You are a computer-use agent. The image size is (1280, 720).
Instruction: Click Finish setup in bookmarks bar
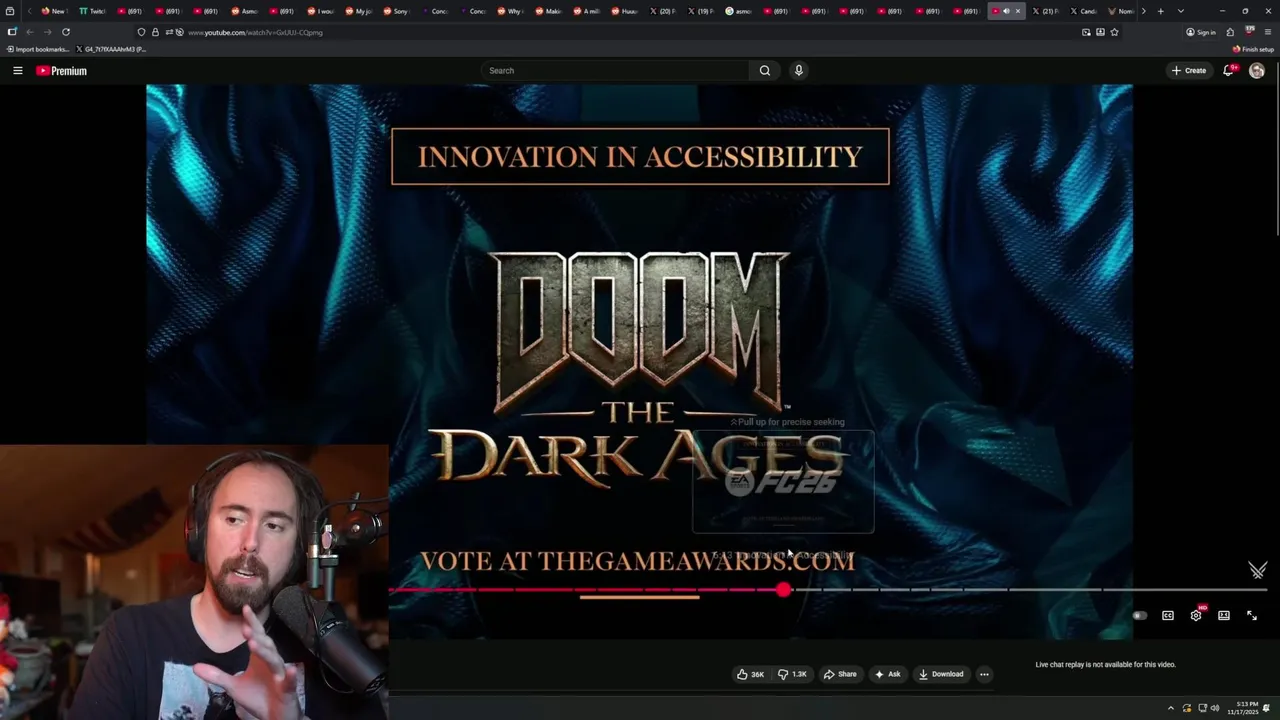point(1253,49)
